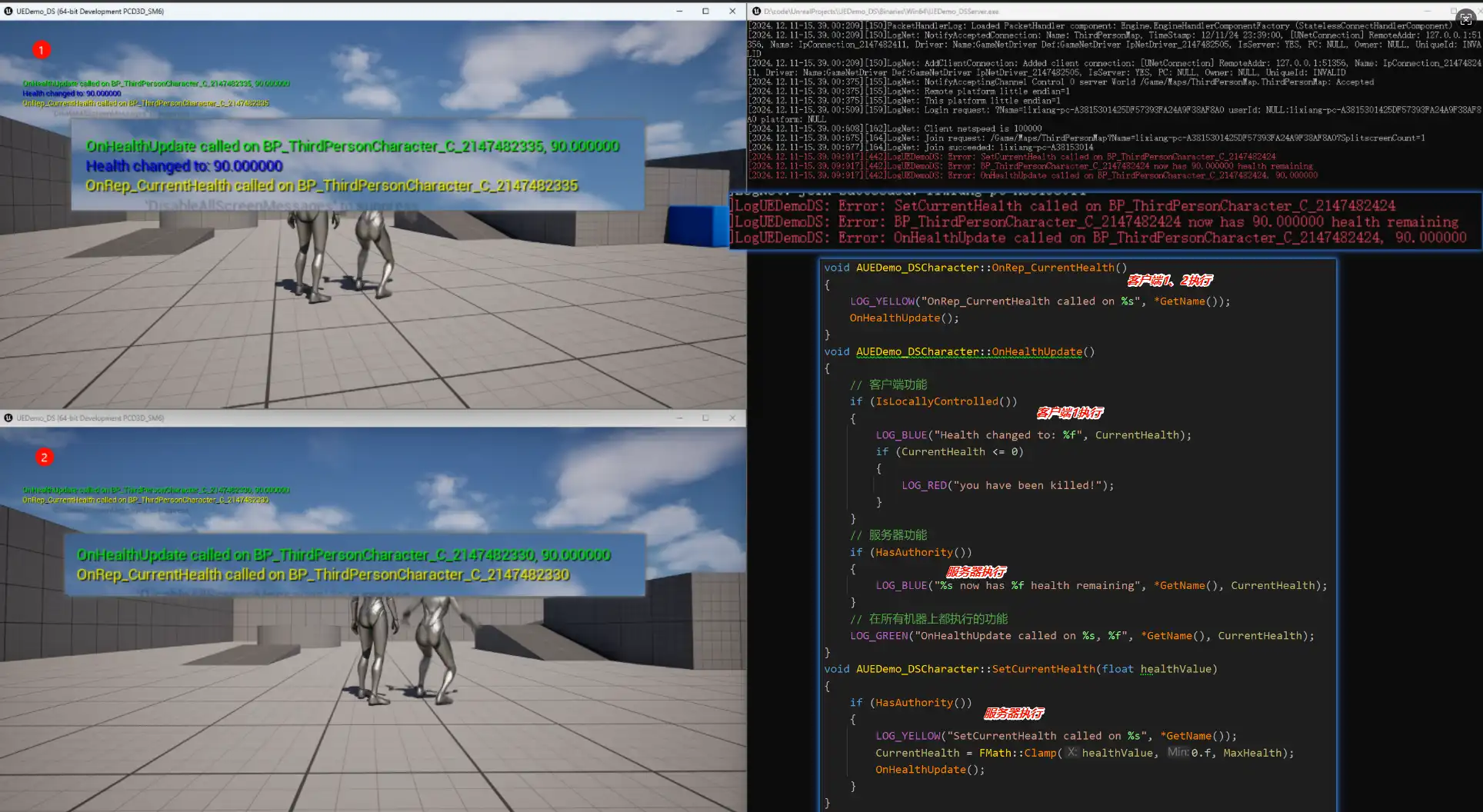Close the top UEDemo_DS game window
1483x812 pixels.
click(x=732, y=12)
